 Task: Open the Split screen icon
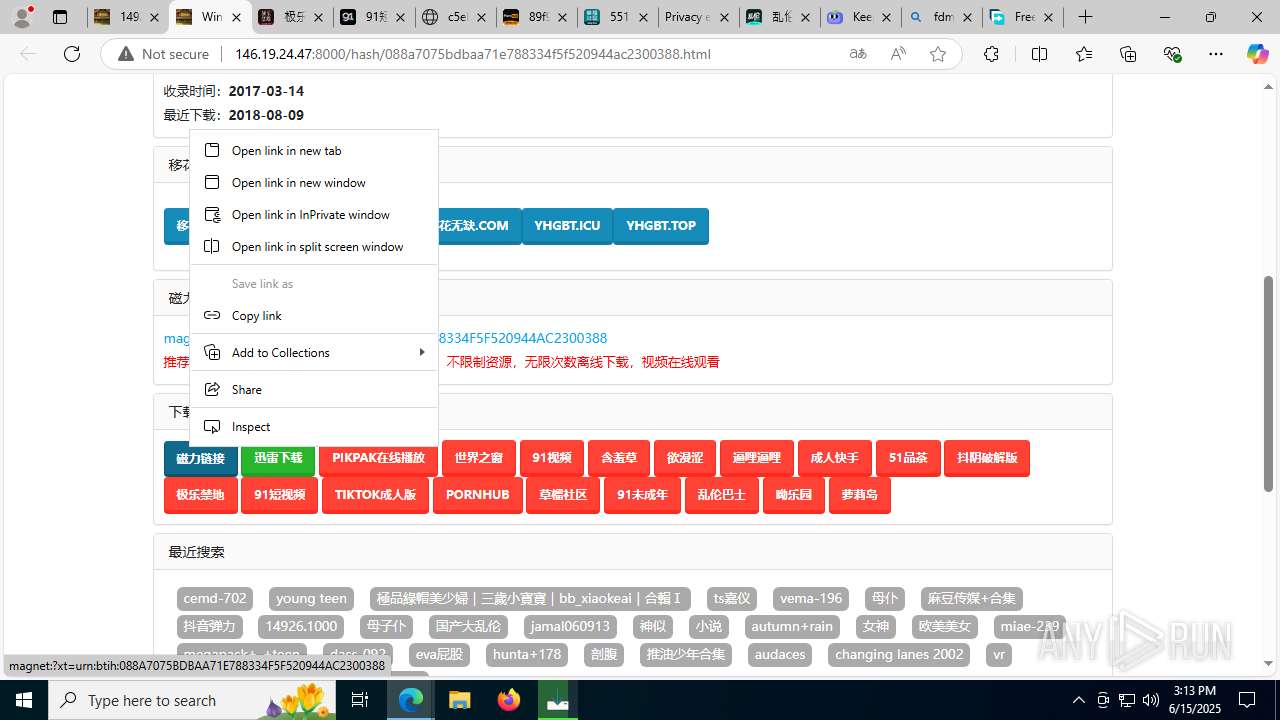click(1039, 54)
